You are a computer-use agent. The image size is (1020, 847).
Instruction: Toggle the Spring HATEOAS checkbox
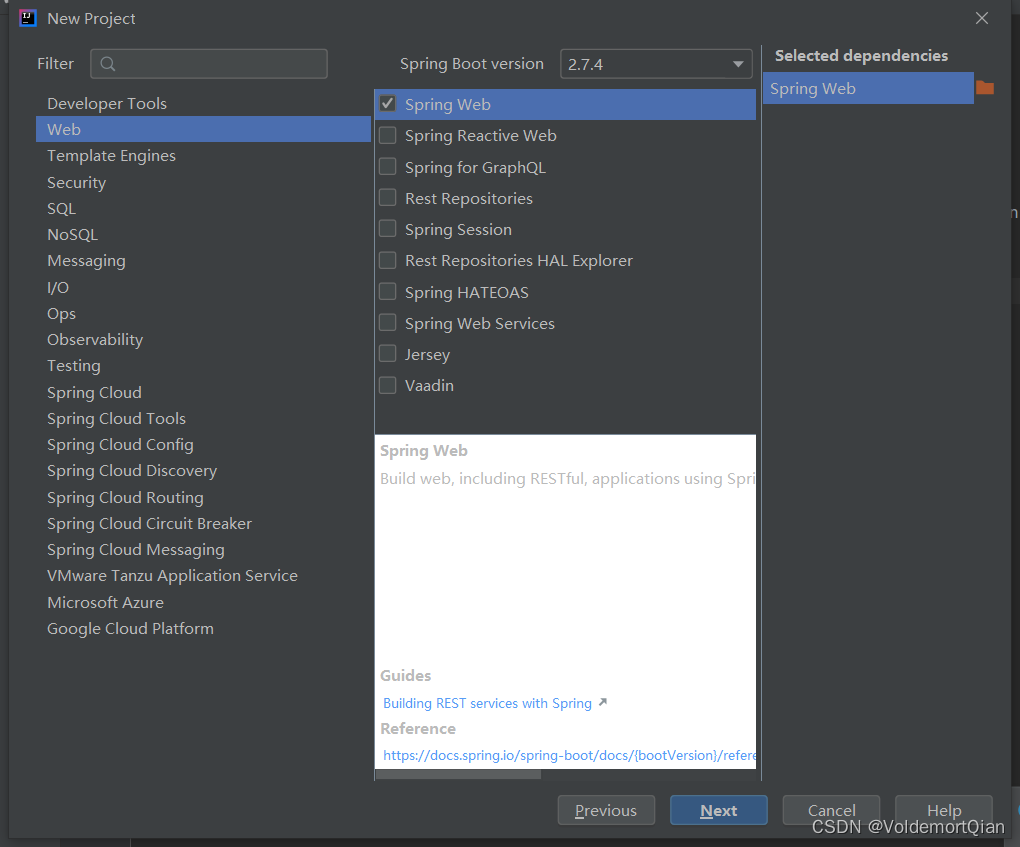(x=388, y=291)
